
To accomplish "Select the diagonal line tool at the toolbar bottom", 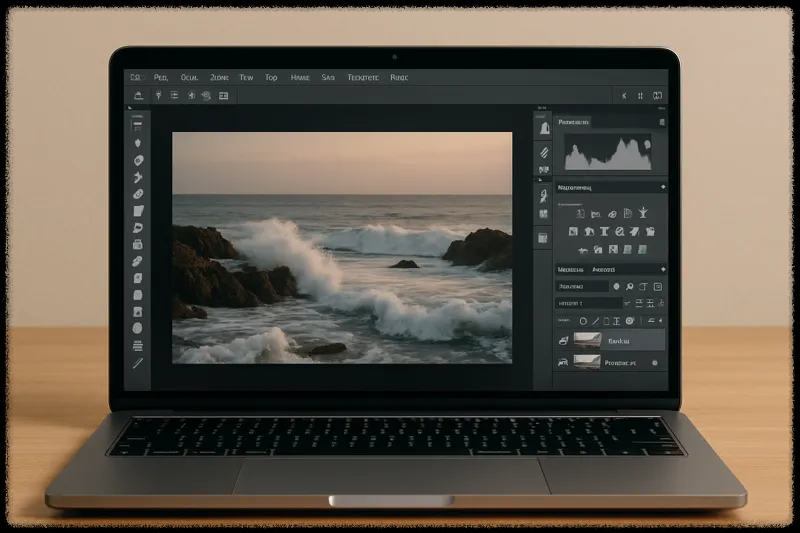I will click(x=138, y=363).
